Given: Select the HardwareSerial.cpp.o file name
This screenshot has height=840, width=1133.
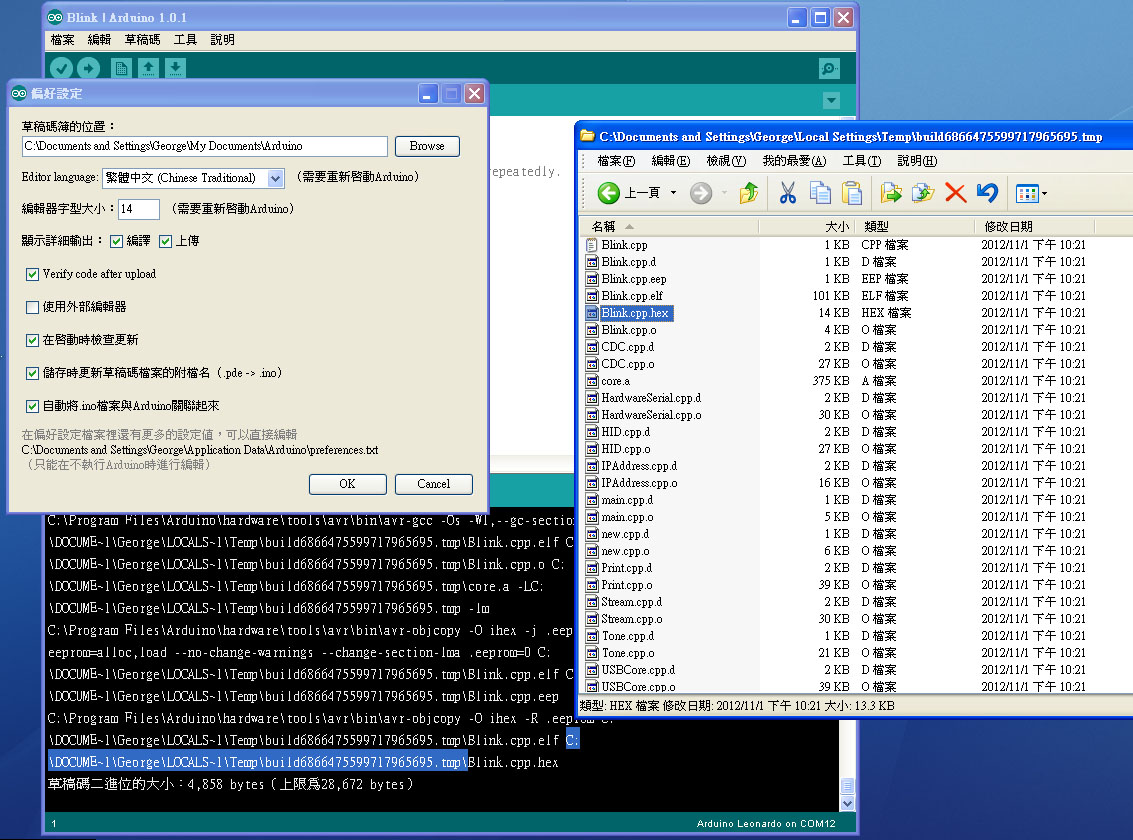Looking at the screenshot, I should [651, 415].
